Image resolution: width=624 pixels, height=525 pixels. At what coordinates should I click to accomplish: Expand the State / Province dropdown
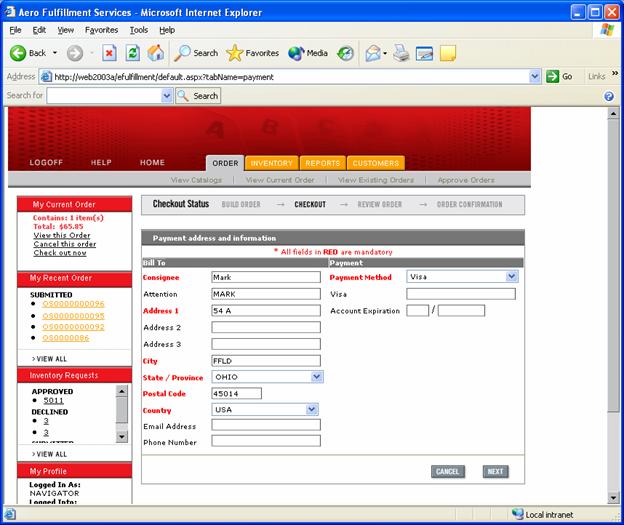[x=317, y=377]
